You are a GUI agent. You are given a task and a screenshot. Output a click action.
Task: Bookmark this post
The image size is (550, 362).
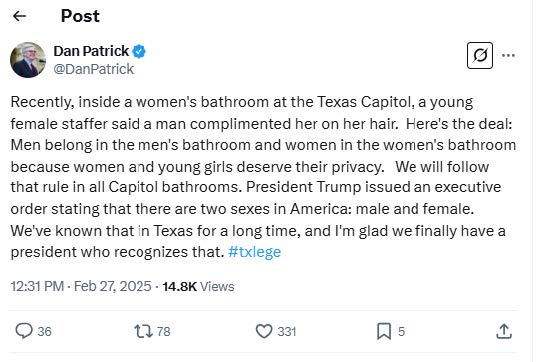384,331
